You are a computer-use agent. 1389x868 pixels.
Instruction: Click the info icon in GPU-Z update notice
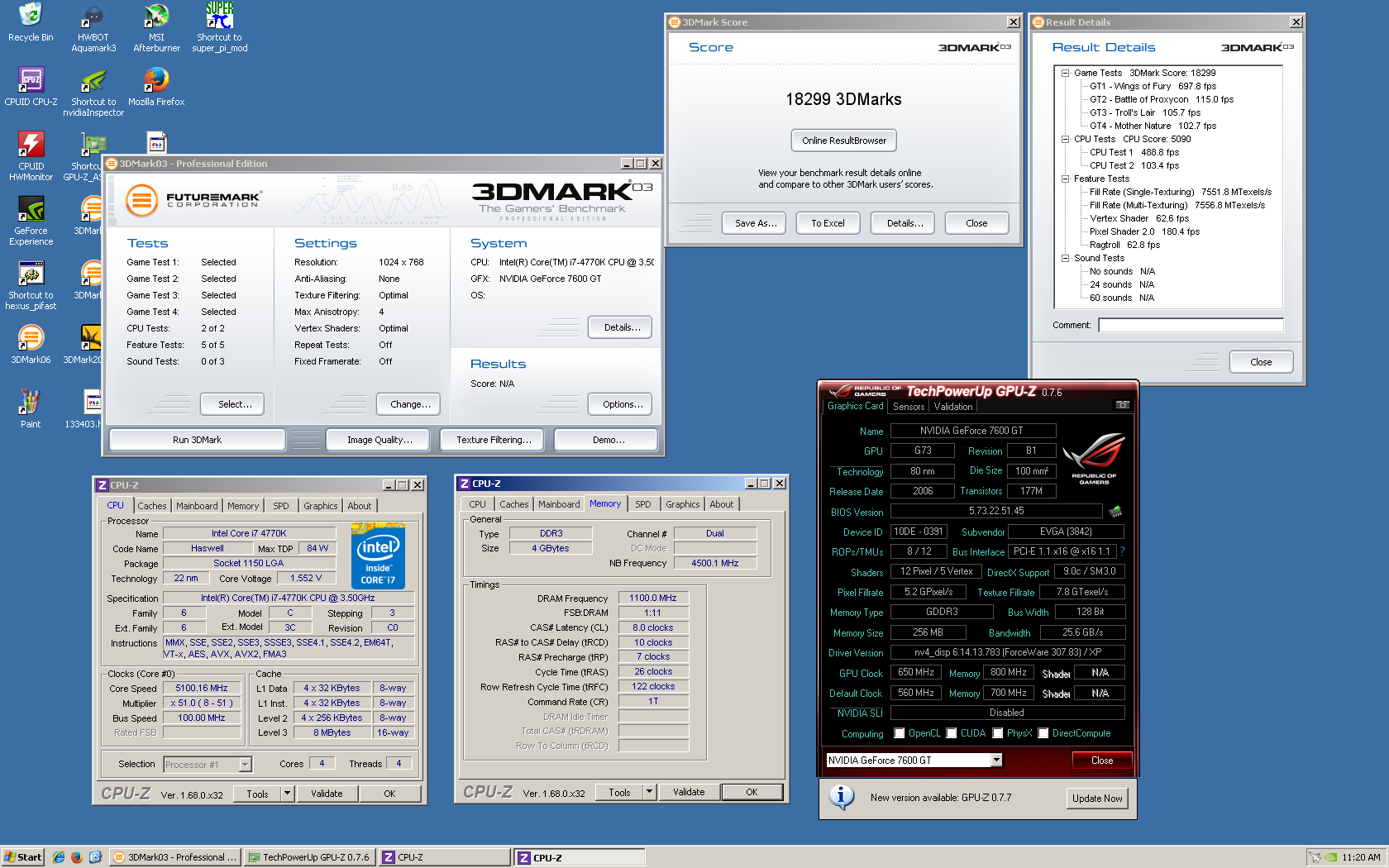[841, 798]
